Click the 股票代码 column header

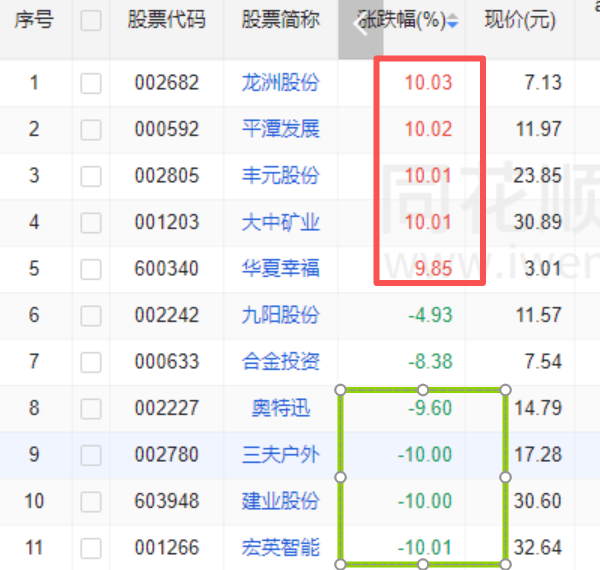(x=167, y=21)
